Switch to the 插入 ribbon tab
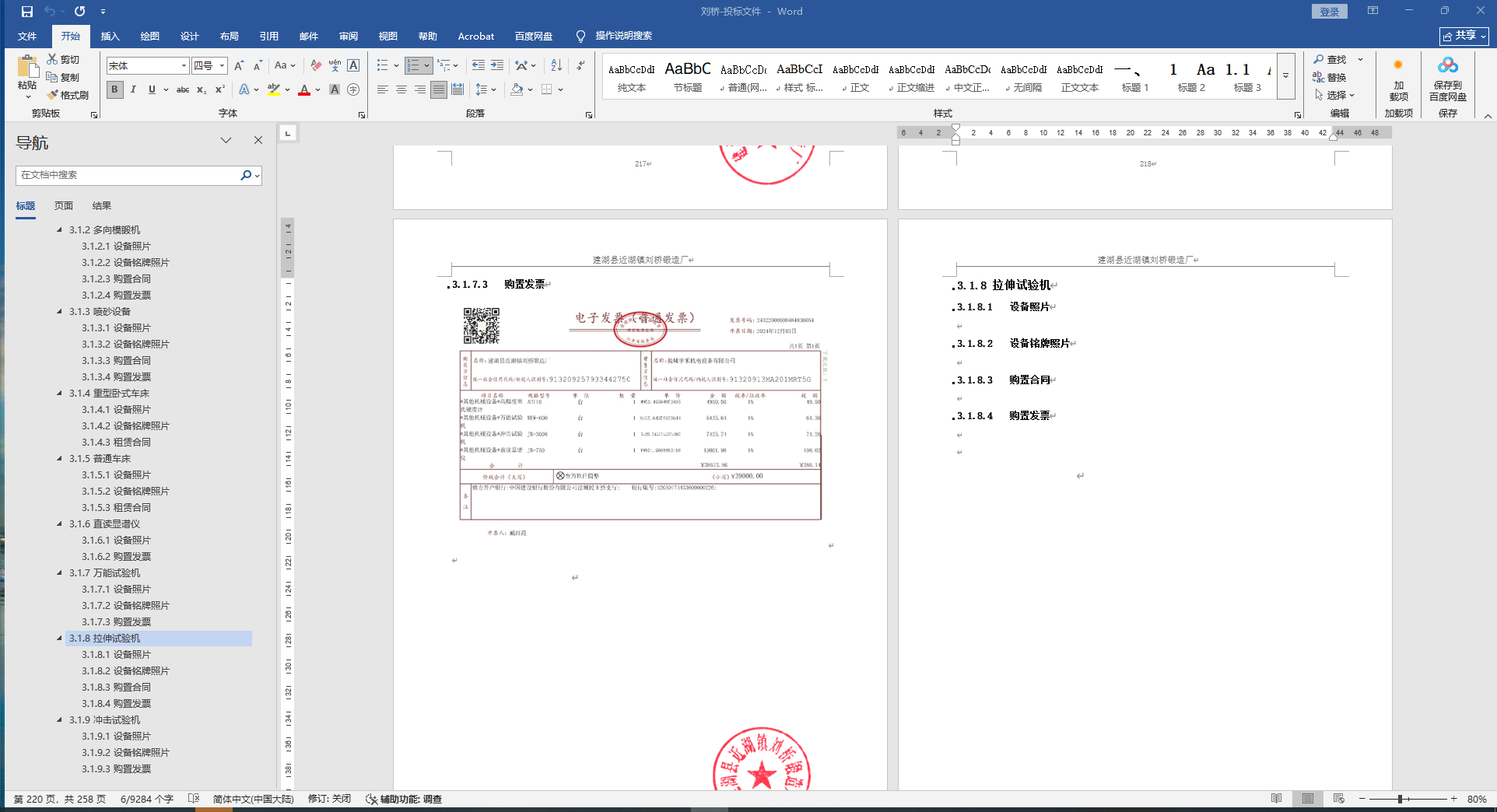The image size is (1497, 812). click(110, 36)
